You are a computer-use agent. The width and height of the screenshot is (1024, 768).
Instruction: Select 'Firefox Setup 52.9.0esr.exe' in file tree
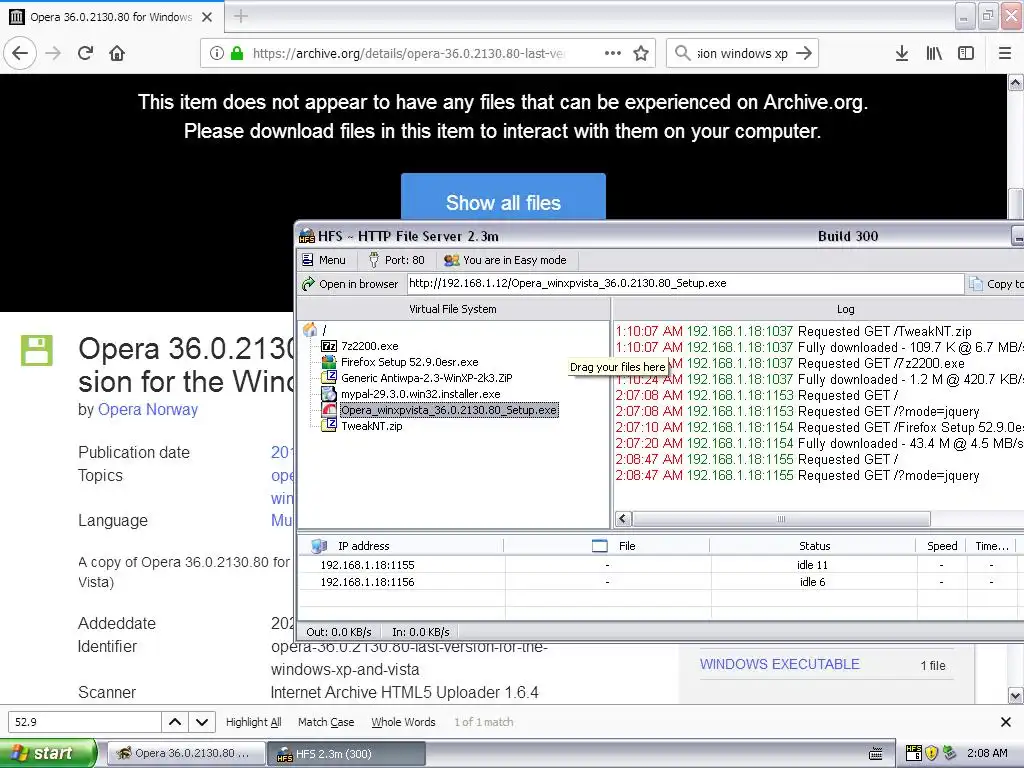[409, 362]
